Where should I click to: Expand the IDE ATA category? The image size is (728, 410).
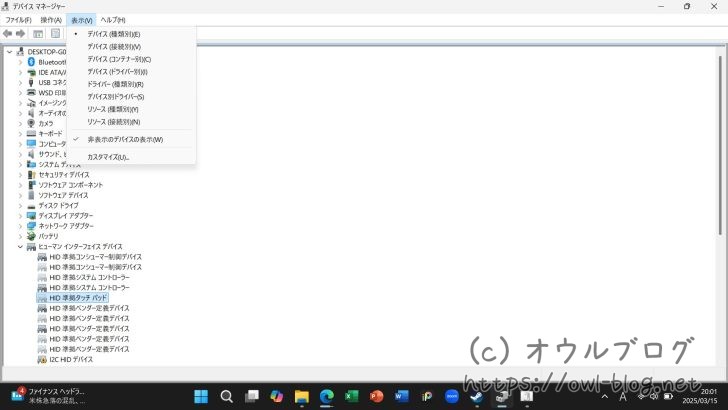(20, 72)
